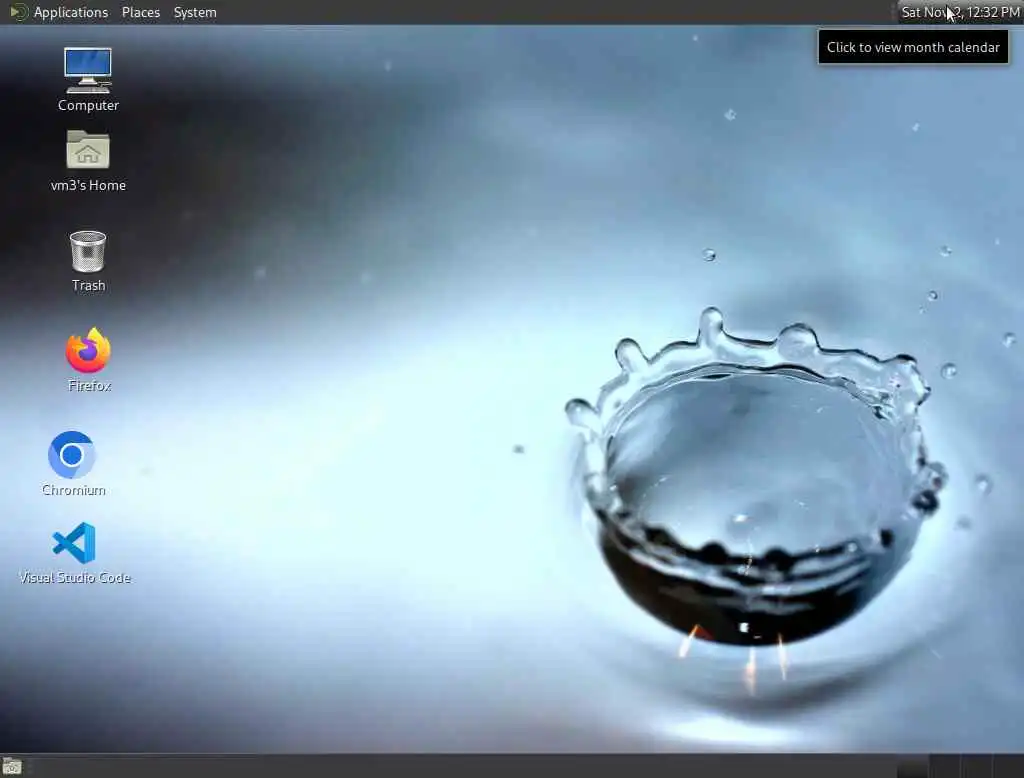Open the Places menu
1024x778 pixels.
(x=140, y=12)
